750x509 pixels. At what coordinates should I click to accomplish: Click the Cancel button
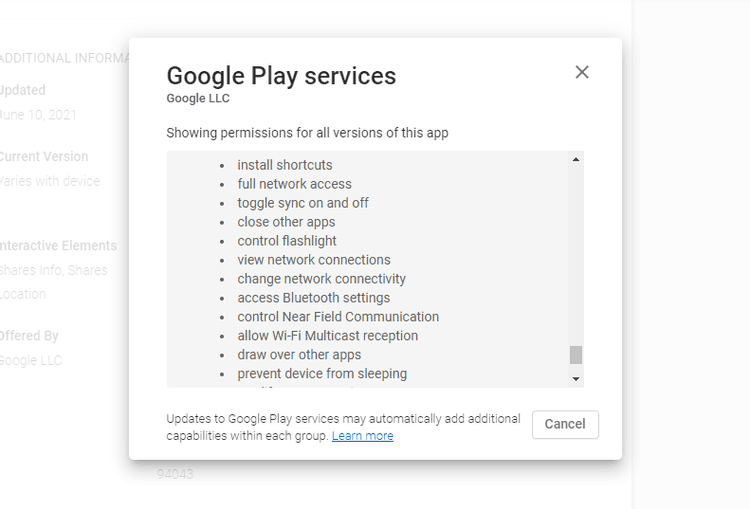[x=565, y=424]
